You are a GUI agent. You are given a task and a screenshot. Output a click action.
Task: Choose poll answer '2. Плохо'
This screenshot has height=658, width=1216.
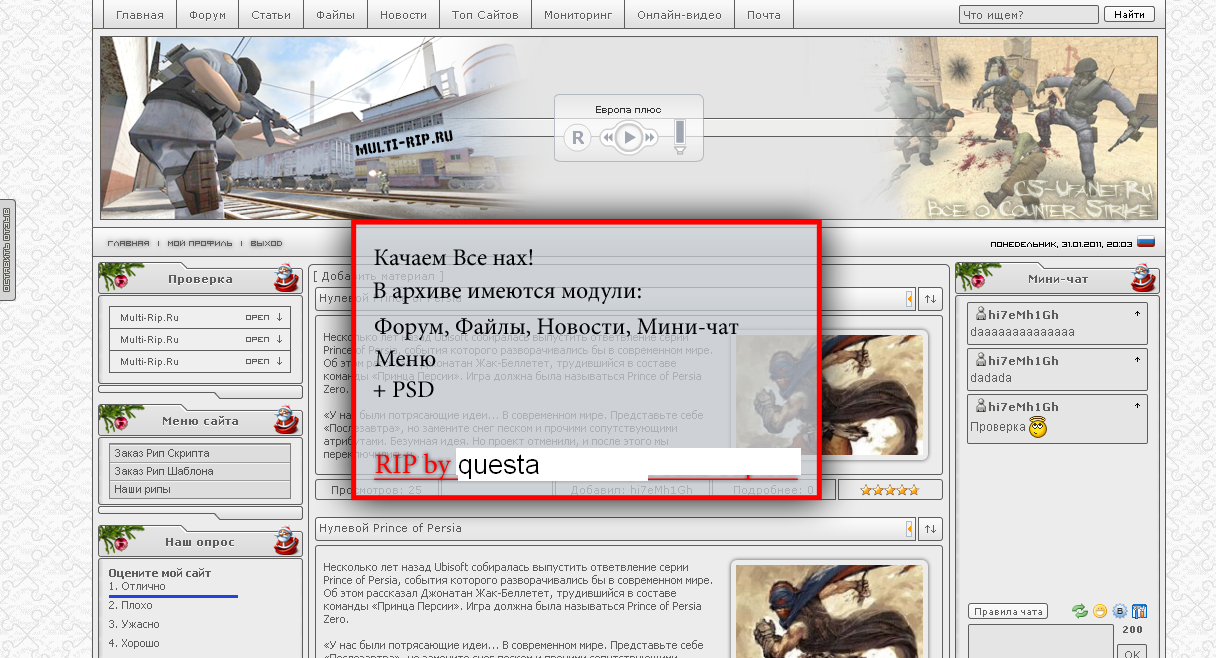tap(131, 605)
